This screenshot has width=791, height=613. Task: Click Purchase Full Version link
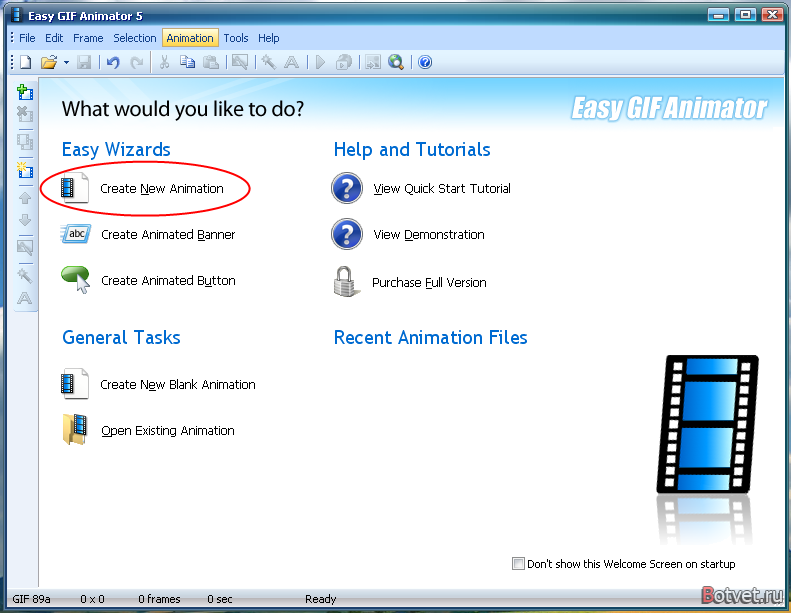pos(429,283)
